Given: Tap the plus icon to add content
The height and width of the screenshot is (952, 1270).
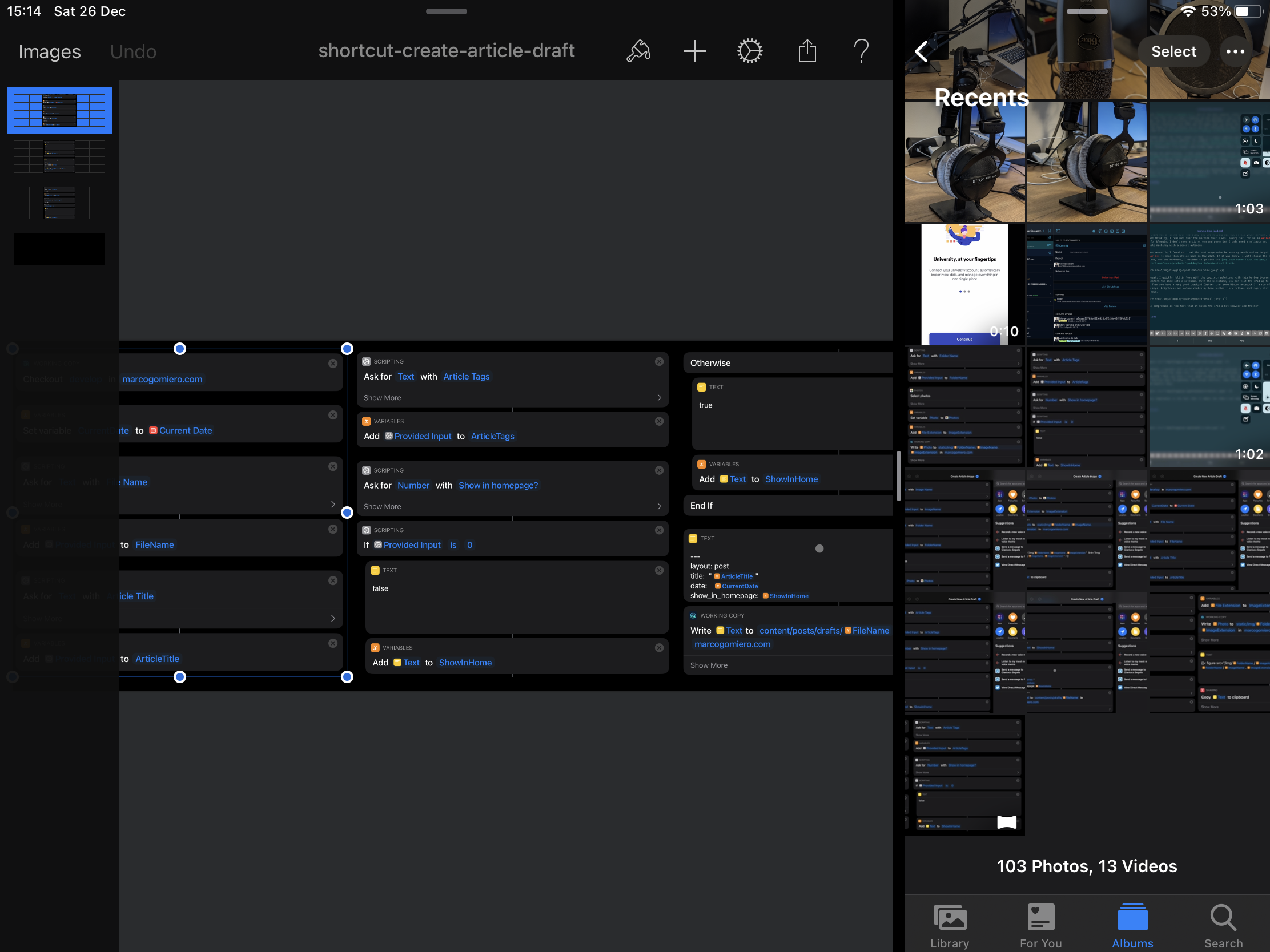Looking at the screenshot, I should [x=695, y=51].
